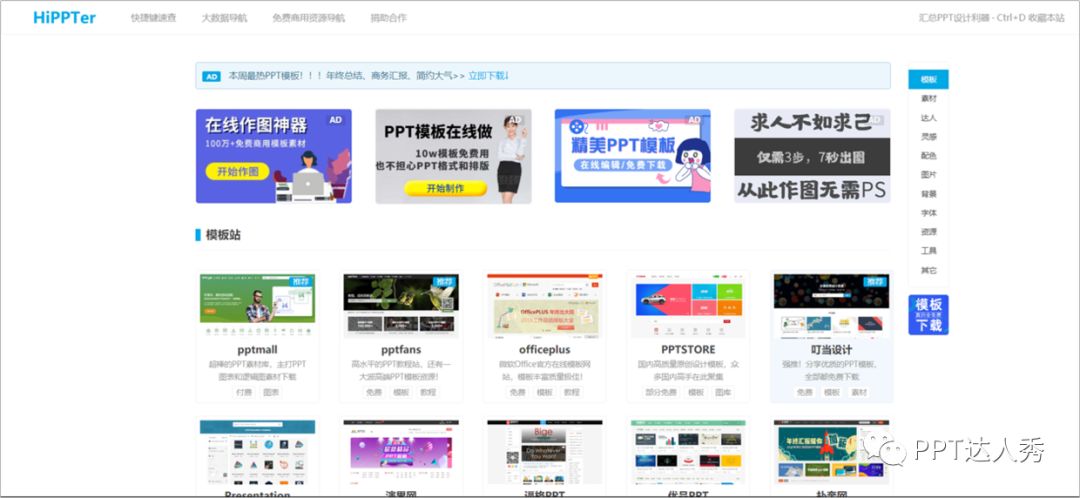Click the 免费 tag under officeplus
This screenshot has width=1080, height=498.
point(517,392)
